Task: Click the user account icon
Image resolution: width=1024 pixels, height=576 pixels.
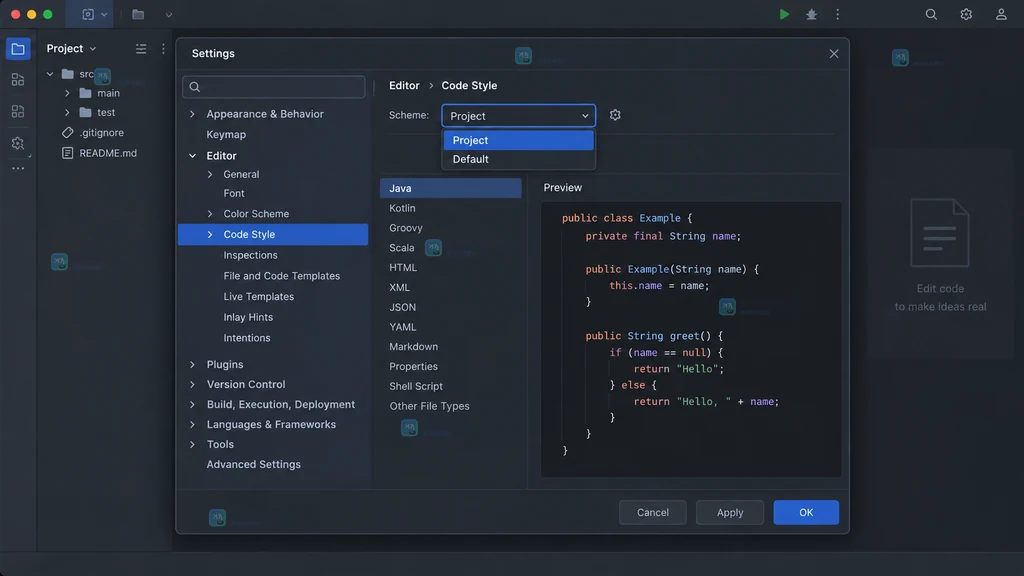Action: point(1000,14)
